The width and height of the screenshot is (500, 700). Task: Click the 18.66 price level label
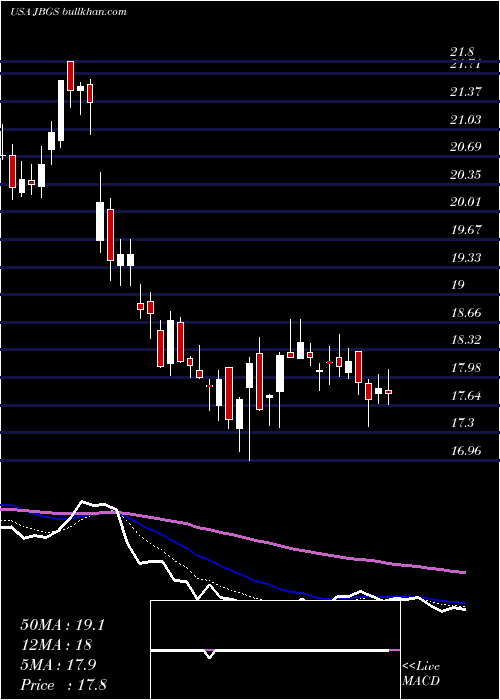466,312
